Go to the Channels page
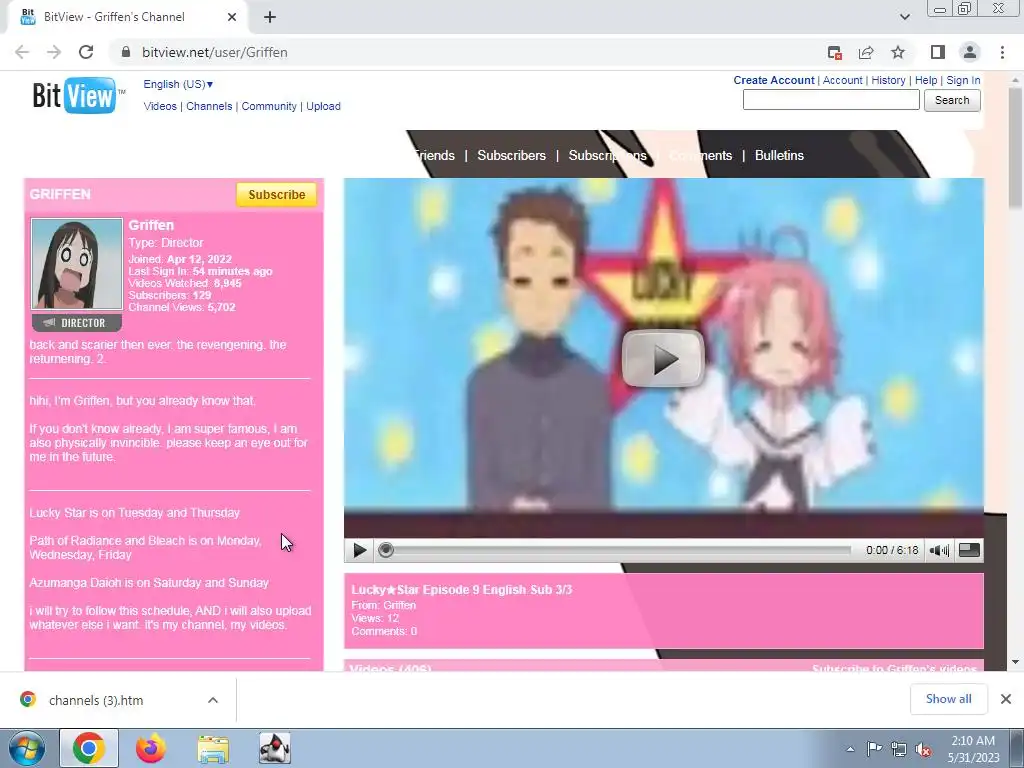Image resolution: width=1024 pixels, height=768 pixels. [209, 106]
